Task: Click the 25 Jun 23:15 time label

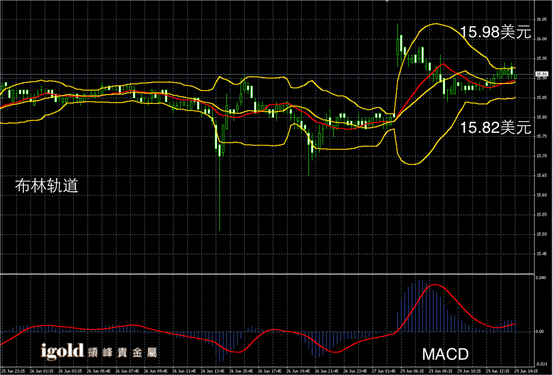Action: coord(13,371)
